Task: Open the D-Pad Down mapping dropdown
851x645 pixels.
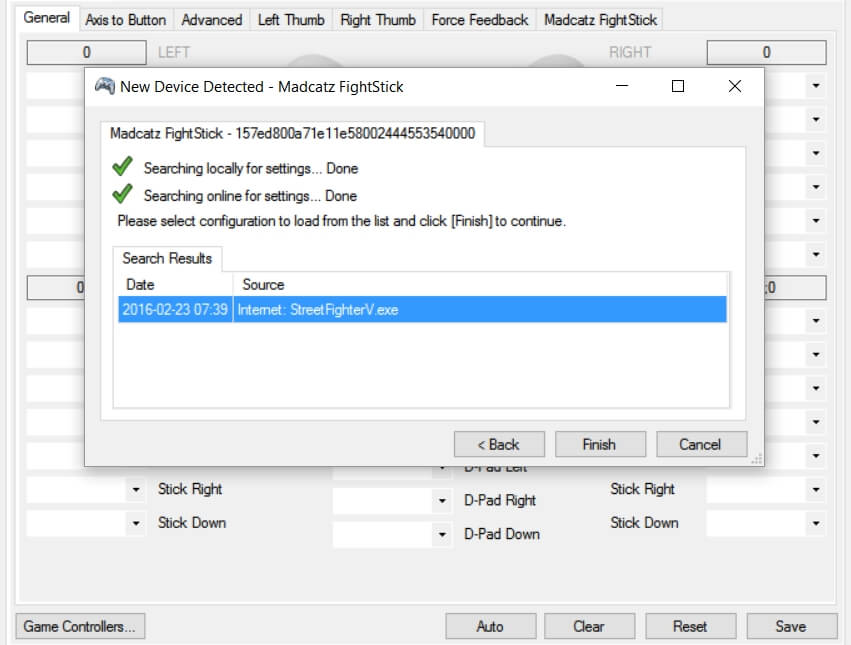Action: 440,534
